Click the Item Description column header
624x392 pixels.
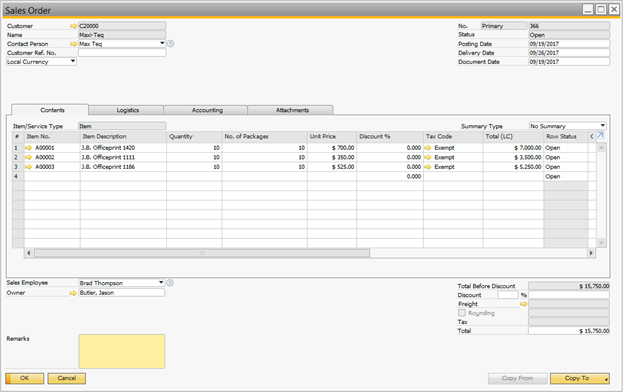pyautogui.click(x=123, y=137)
